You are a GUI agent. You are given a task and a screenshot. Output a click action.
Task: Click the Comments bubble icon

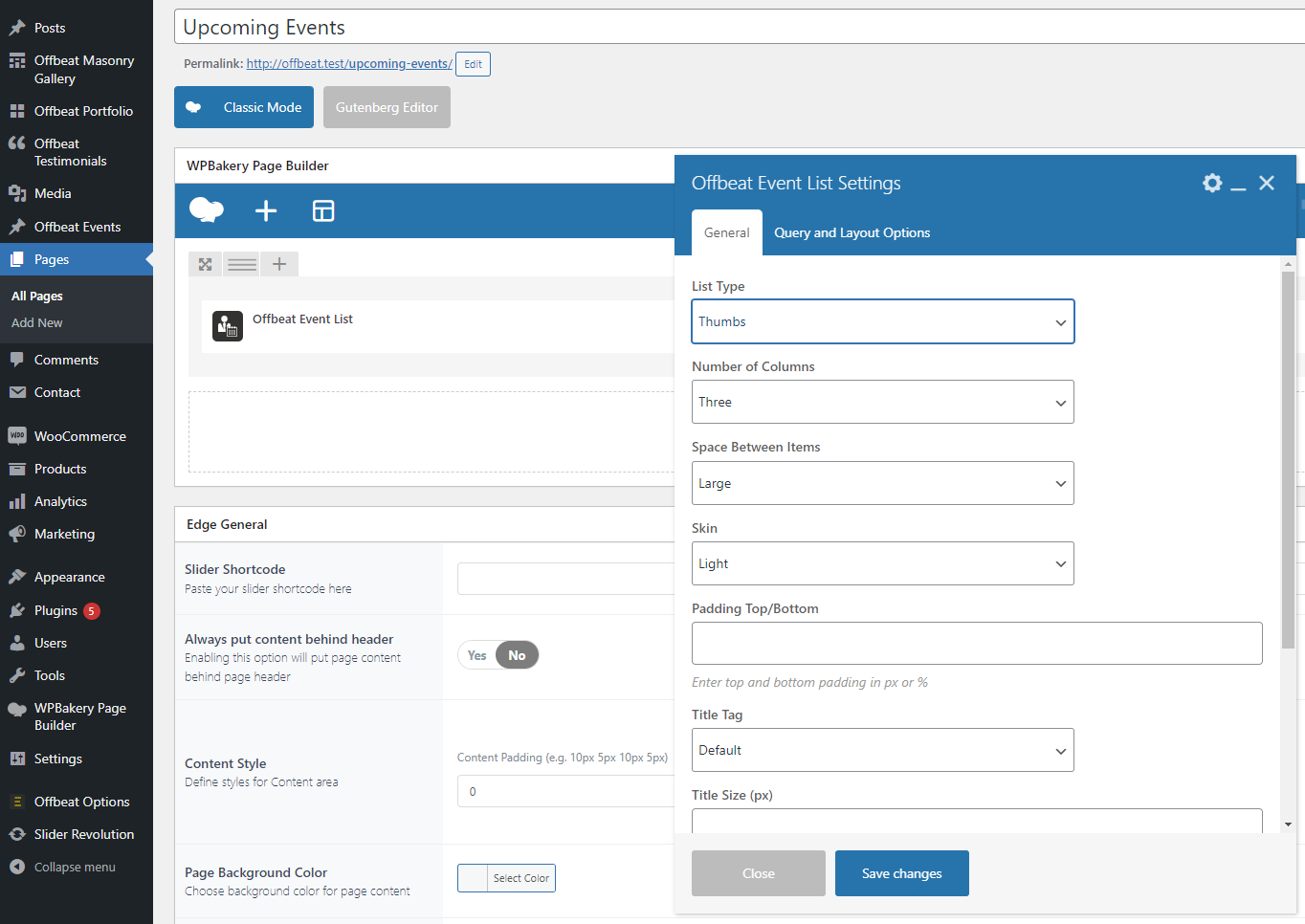click(x=17, y=360)
